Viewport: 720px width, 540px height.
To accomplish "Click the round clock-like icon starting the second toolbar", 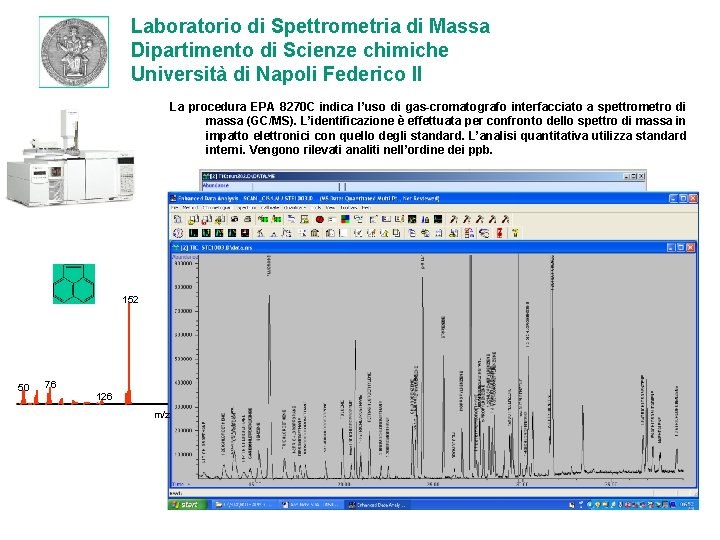I will 178,233.
